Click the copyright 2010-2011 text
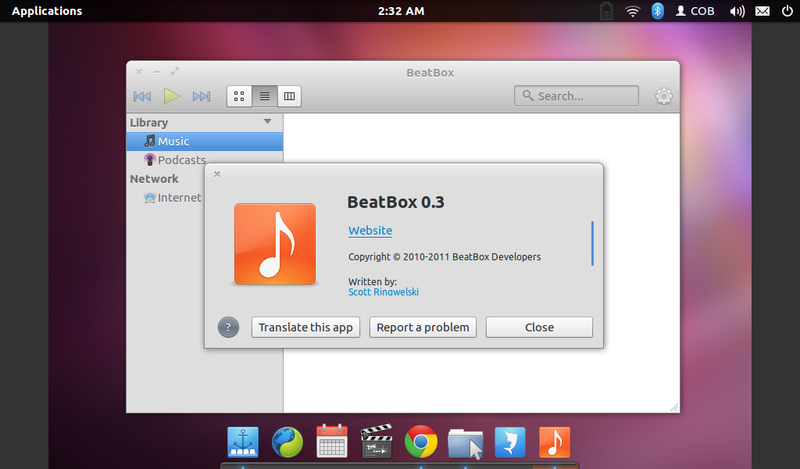 pos(444,257)
